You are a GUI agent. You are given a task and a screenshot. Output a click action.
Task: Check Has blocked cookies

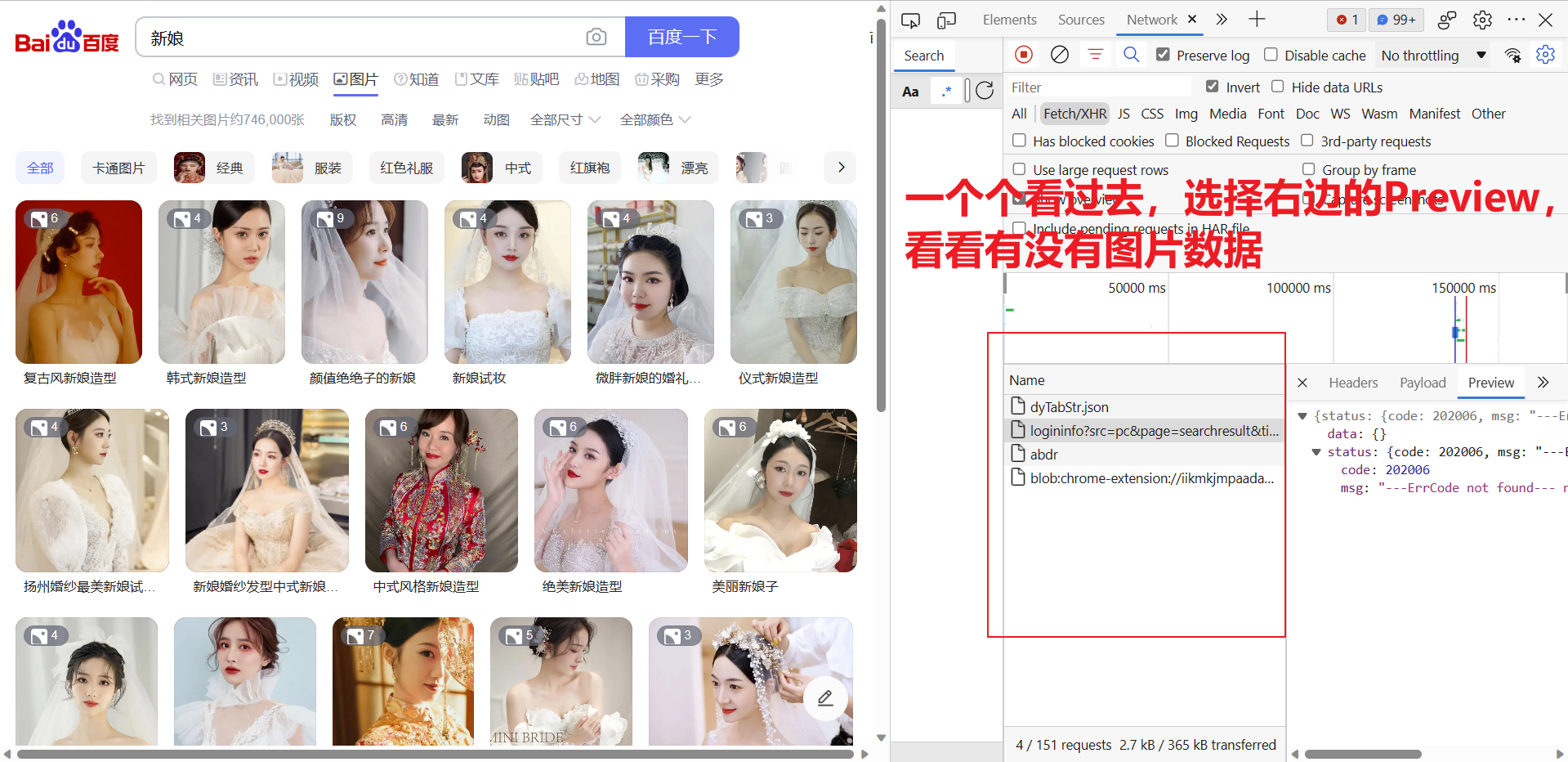point(1019,140)
